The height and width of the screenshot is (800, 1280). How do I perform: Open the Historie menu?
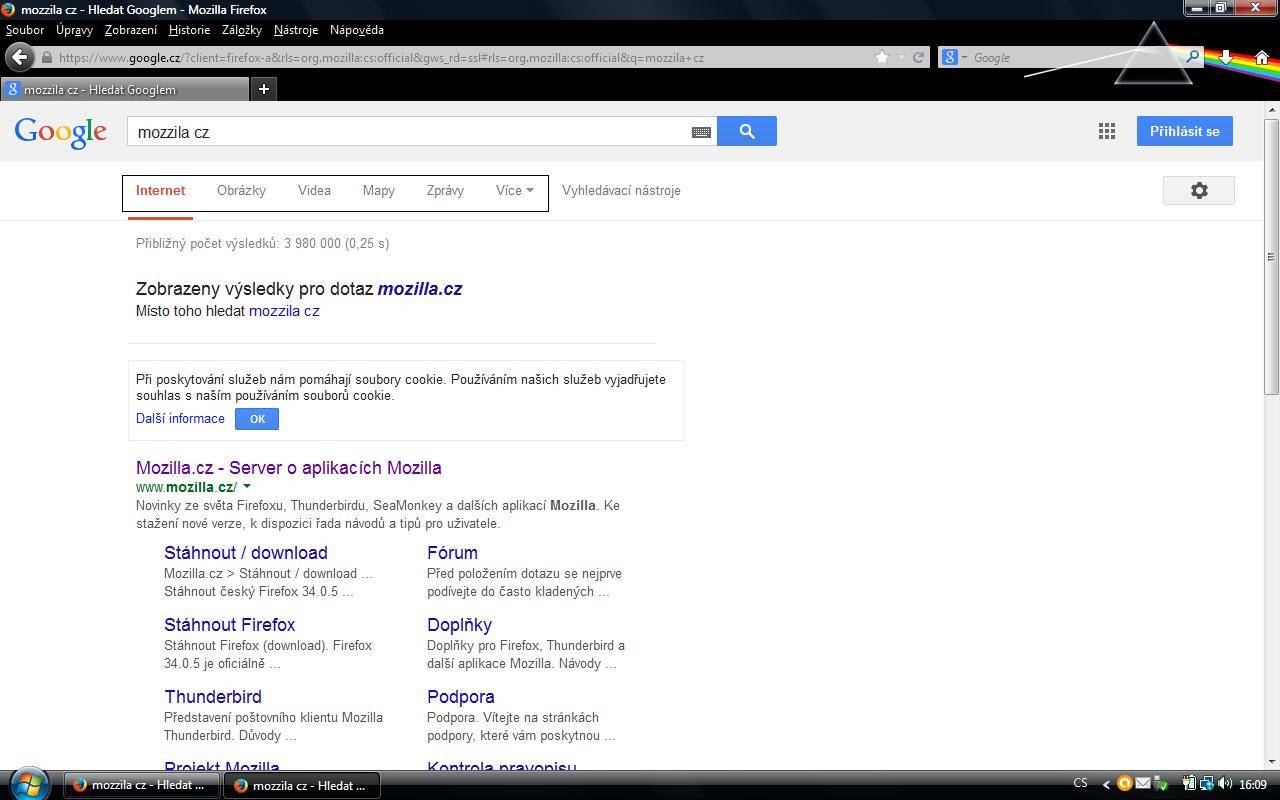pos(189,30)
